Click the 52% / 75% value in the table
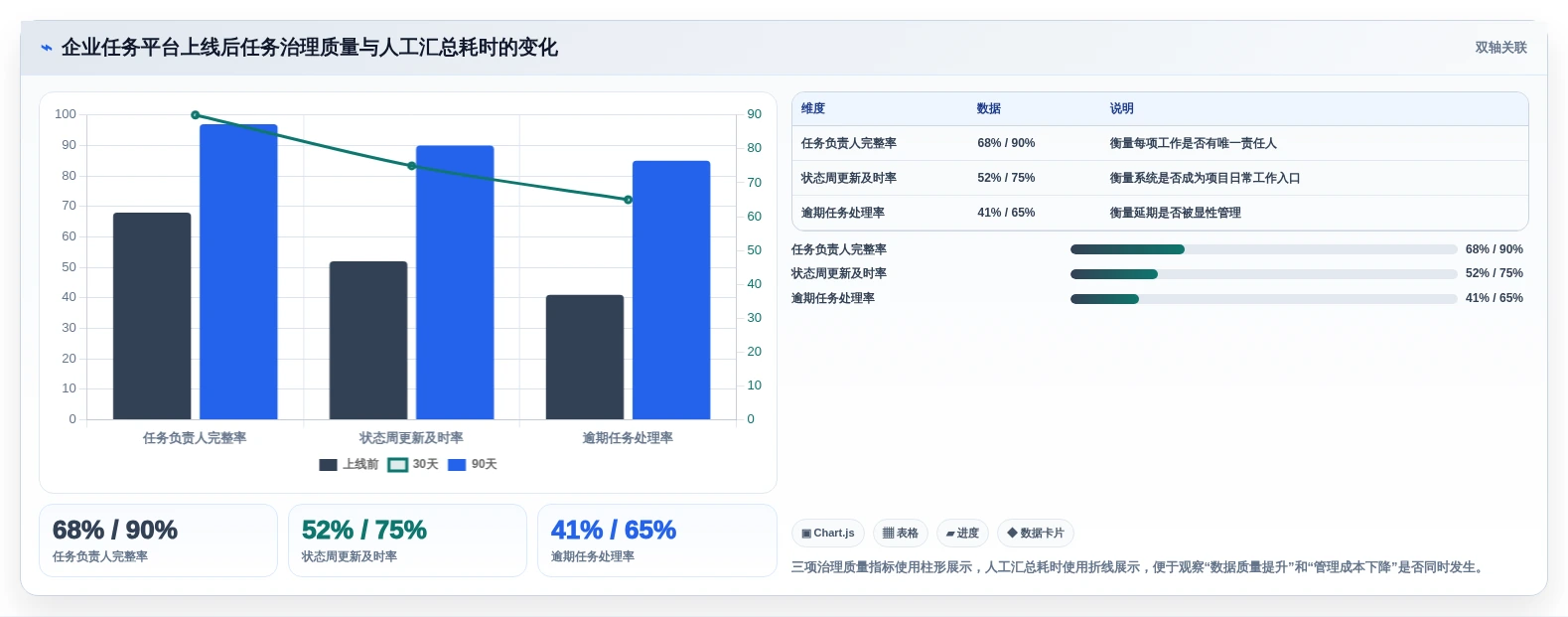The height and width of the screenshot is (617, 1568). [x=1006, y=178]
